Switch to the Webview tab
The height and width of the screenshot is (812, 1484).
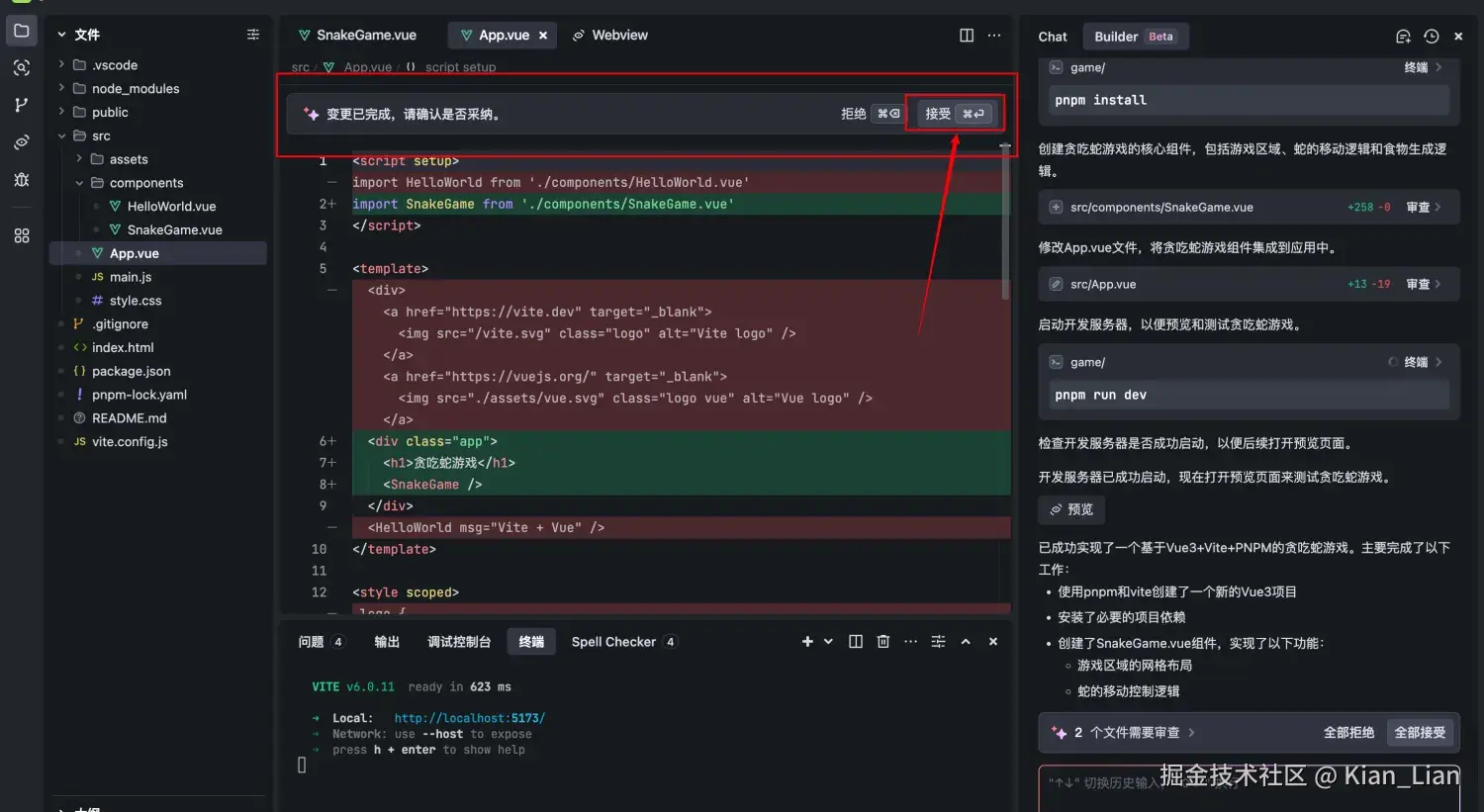pos(610,36)
